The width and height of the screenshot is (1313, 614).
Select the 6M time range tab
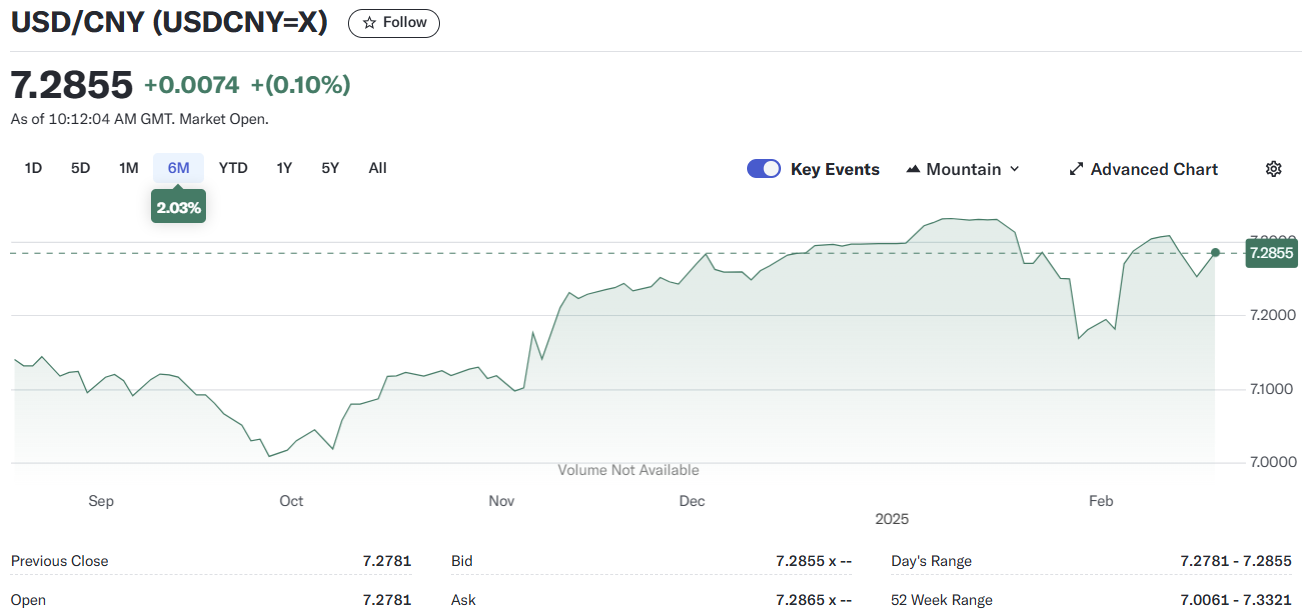tap(178, 168)
